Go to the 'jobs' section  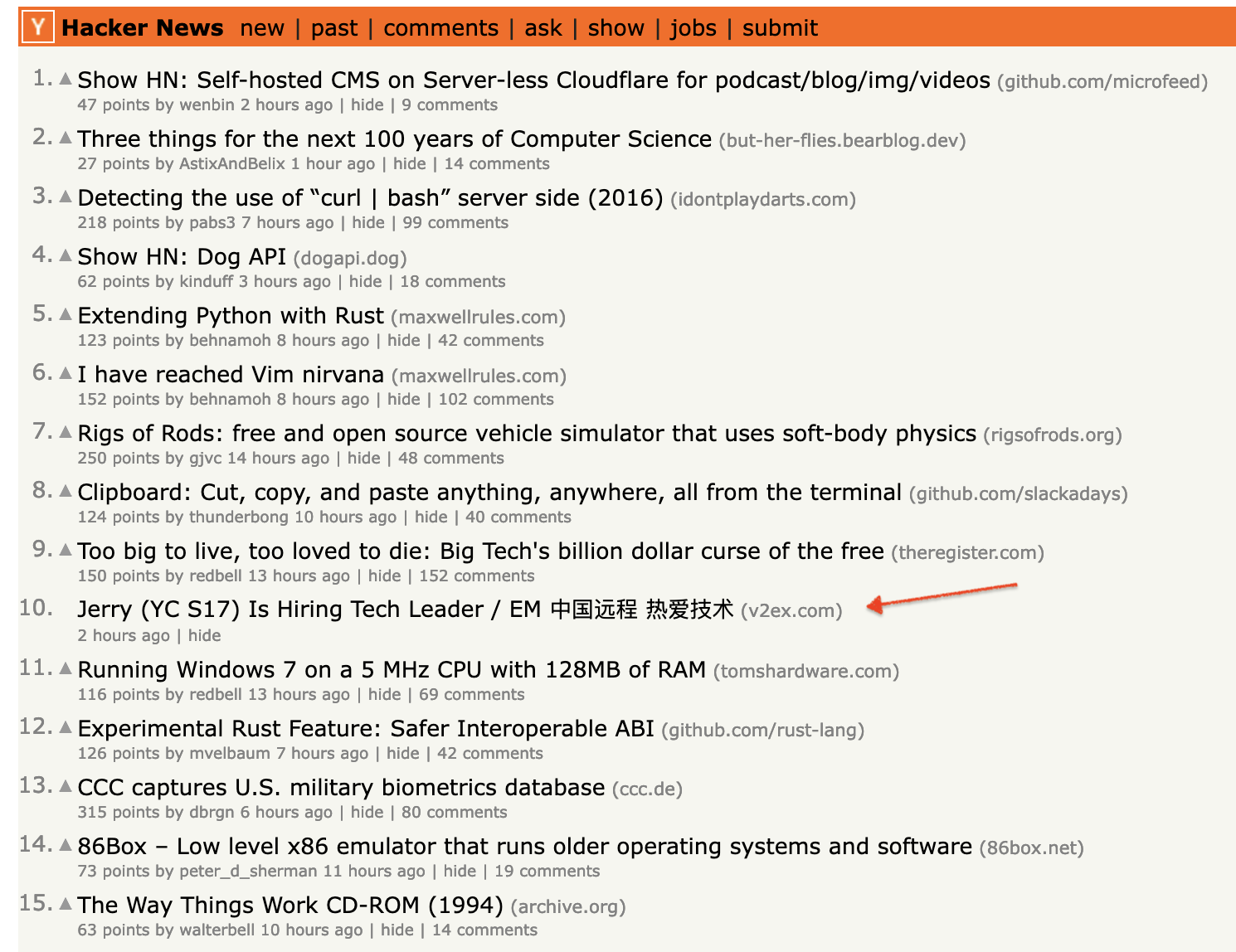pyautogui.click(x=693, y=28)
